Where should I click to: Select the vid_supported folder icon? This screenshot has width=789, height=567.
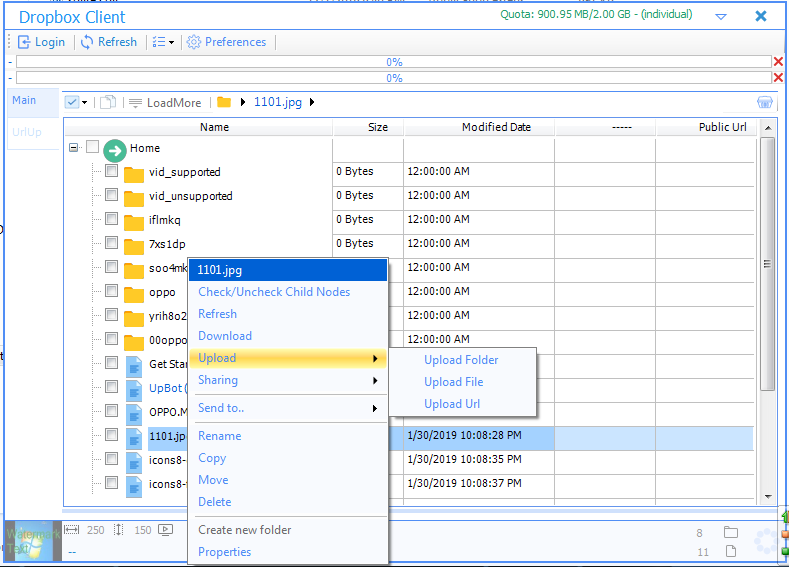(x=134, y=174)
